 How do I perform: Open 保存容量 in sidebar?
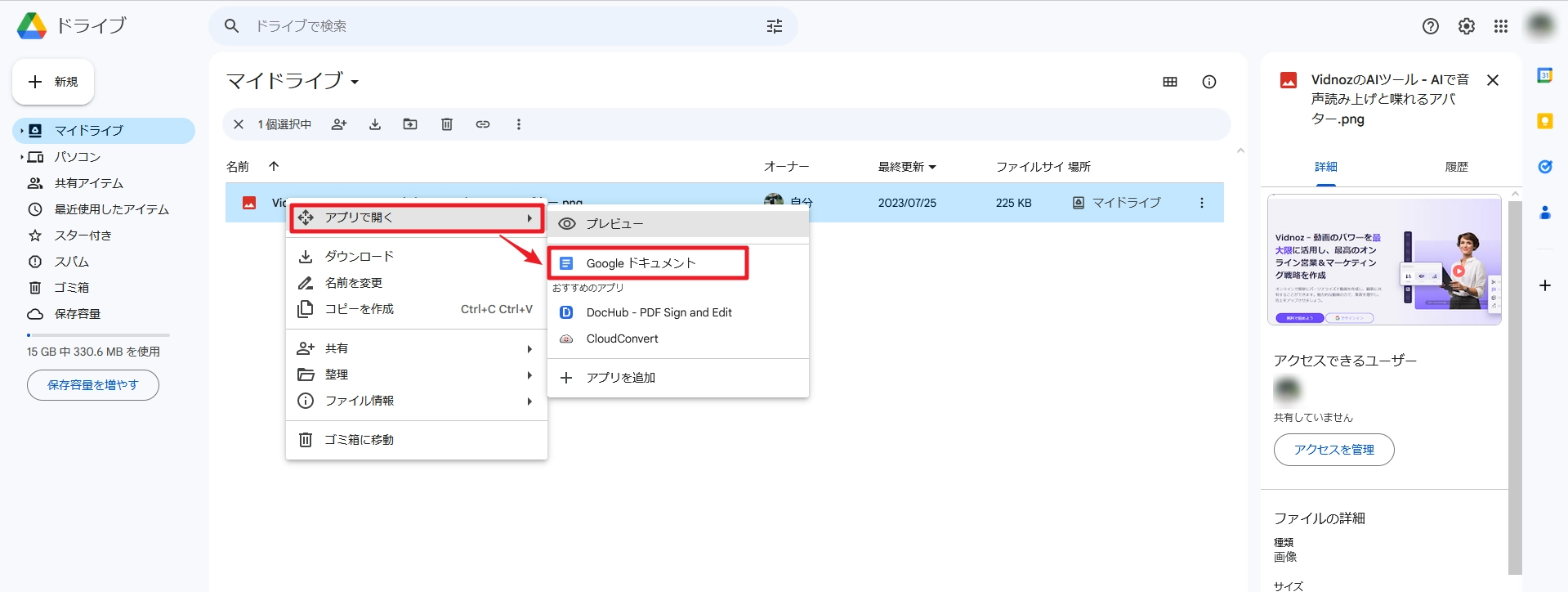[104, 314]
